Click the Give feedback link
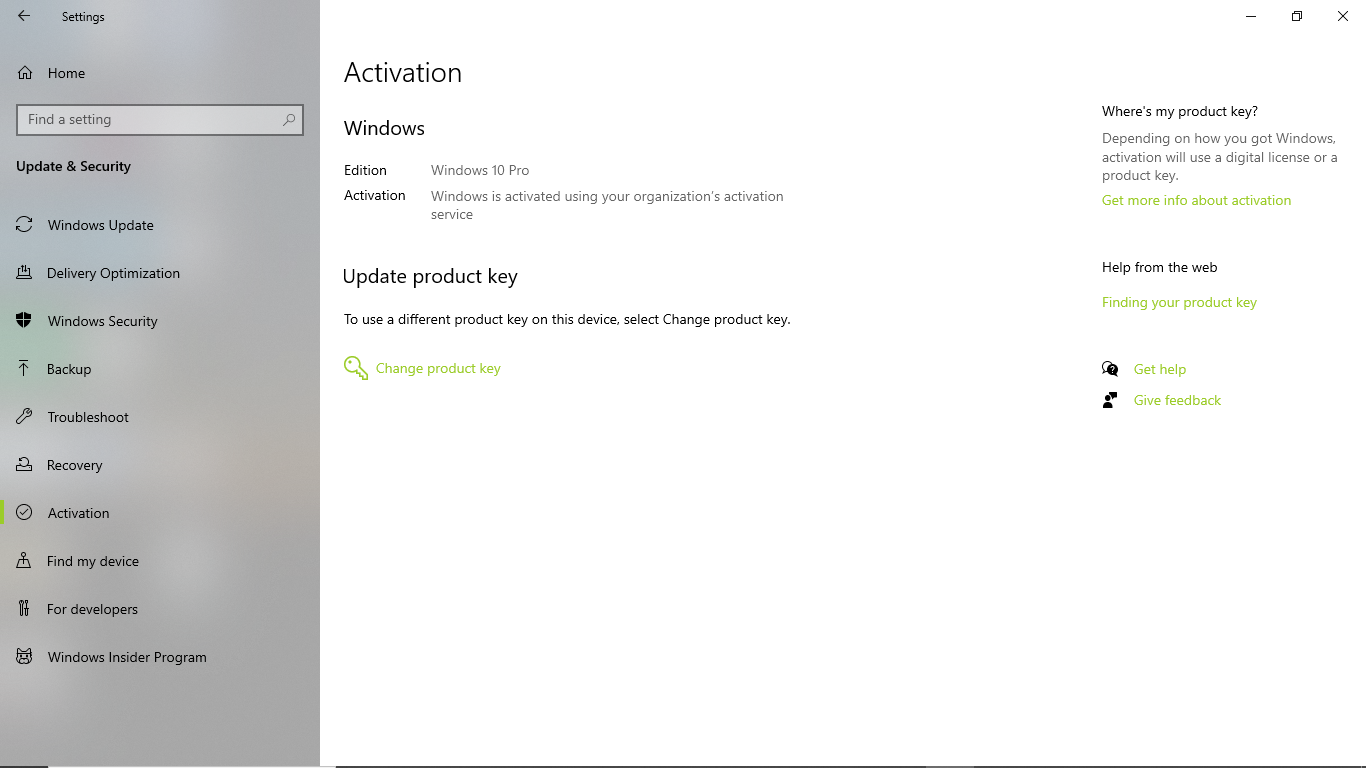This screenshot has height=768, width=1366. (1177, 400)
